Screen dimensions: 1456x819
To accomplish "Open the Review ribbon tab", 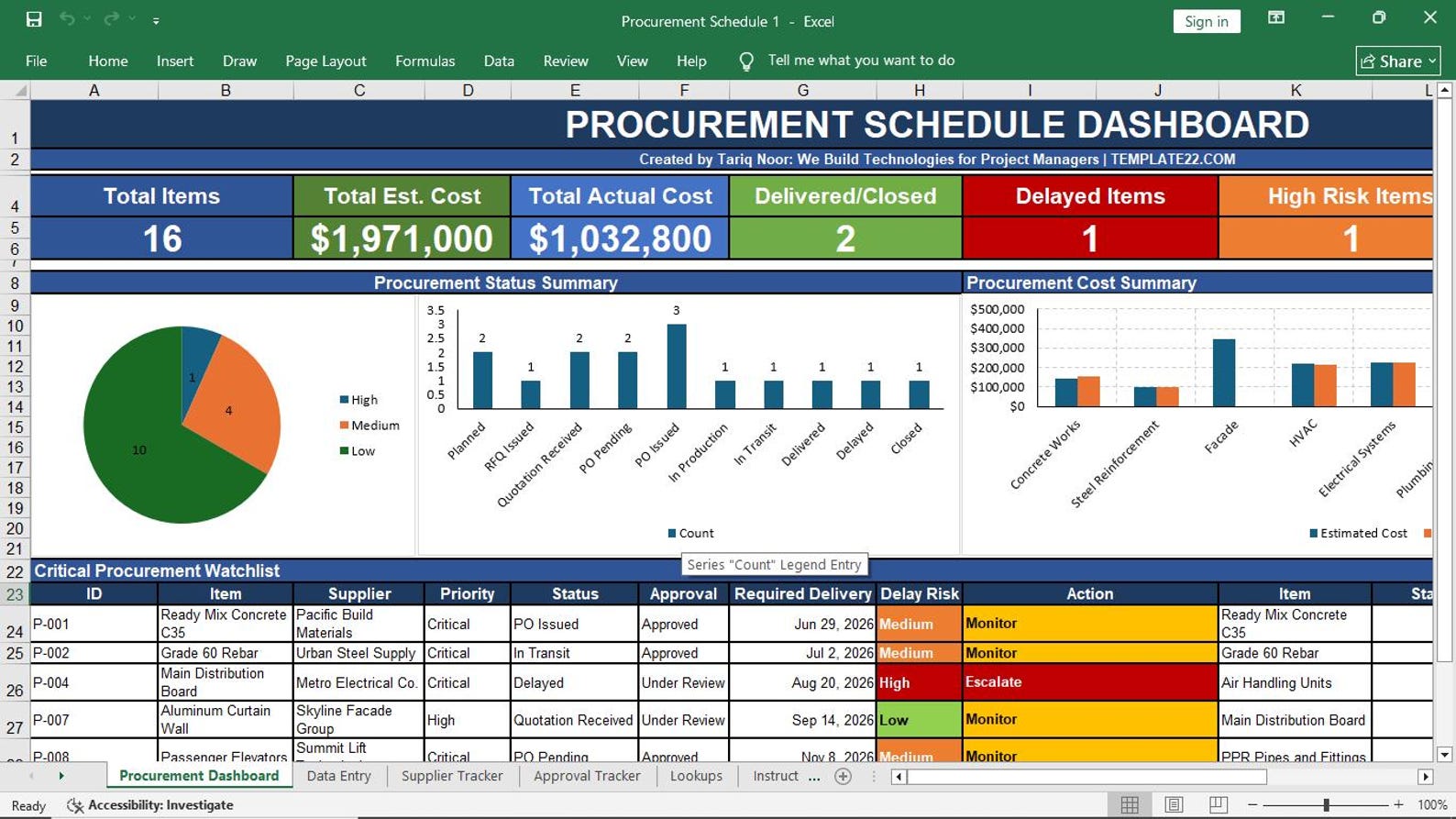I will 566,61.
